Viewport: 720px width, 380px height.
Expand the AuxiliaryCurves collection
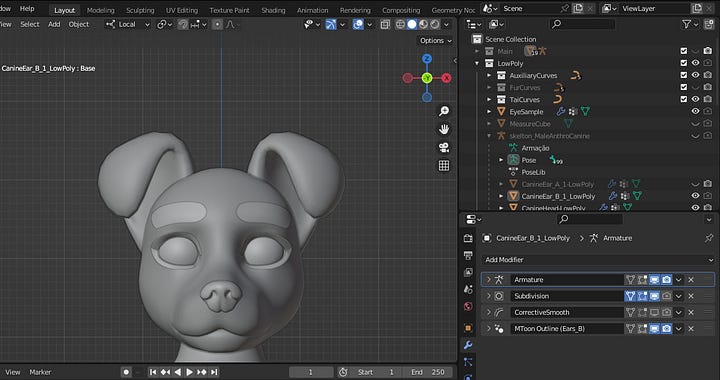click(x=489, y=75)
